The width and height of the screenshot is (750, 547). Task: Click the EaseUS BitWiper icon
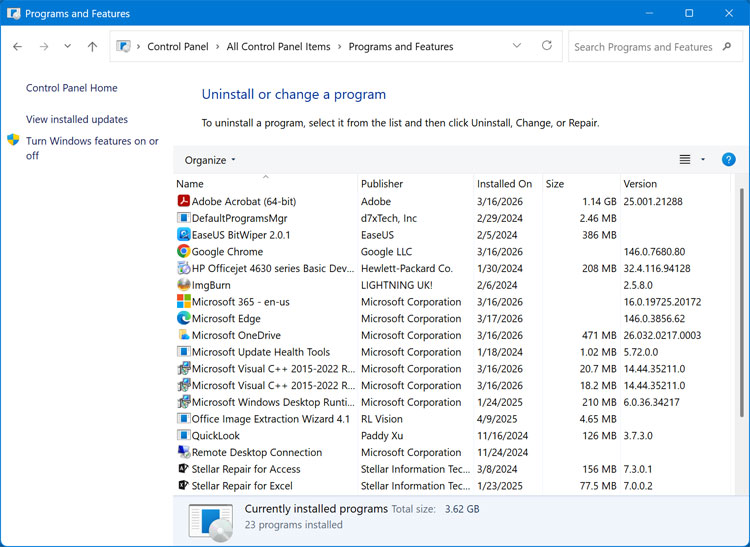coord(184,235)
